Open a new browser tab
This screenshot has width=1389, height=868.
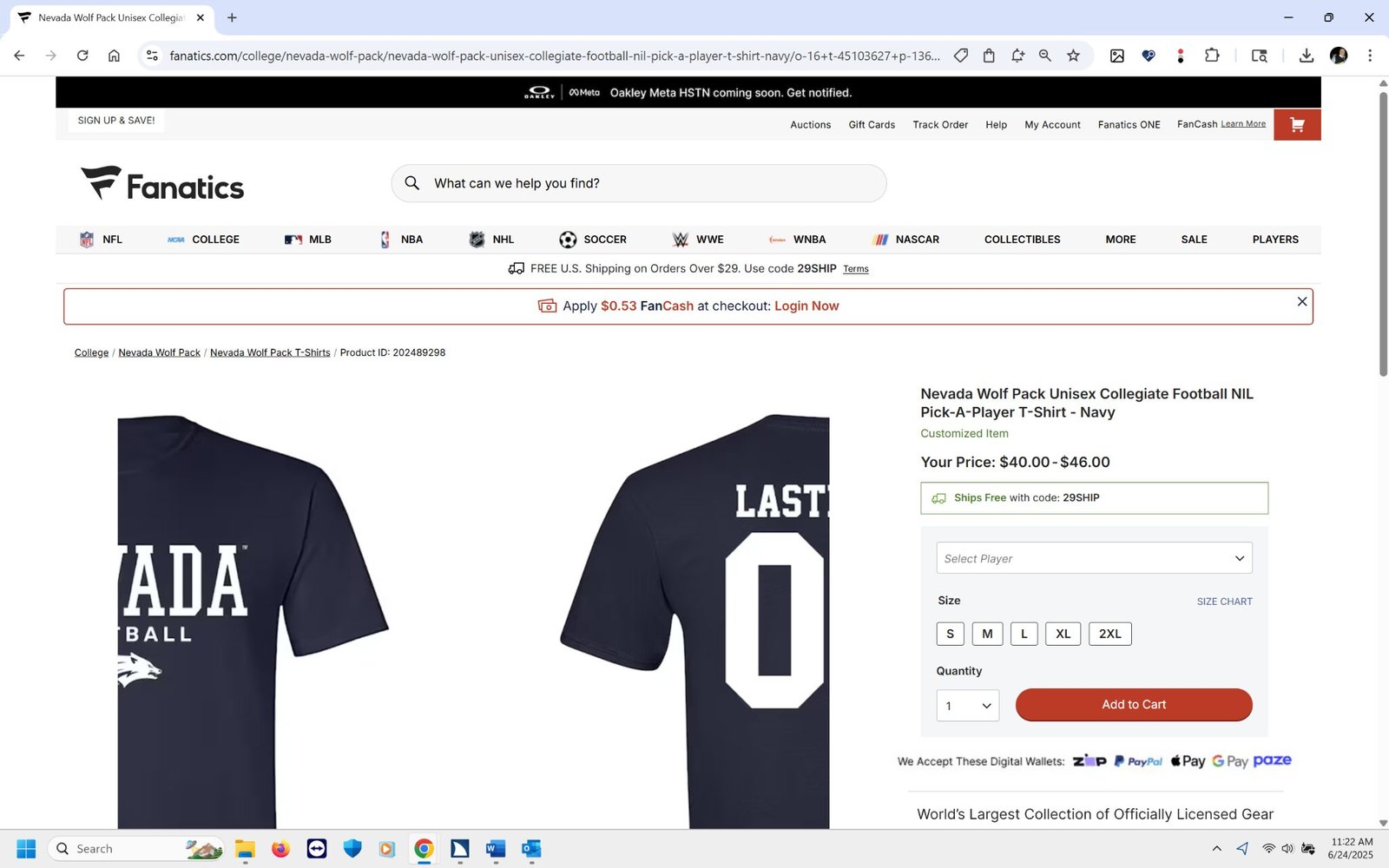coord(232,17)
